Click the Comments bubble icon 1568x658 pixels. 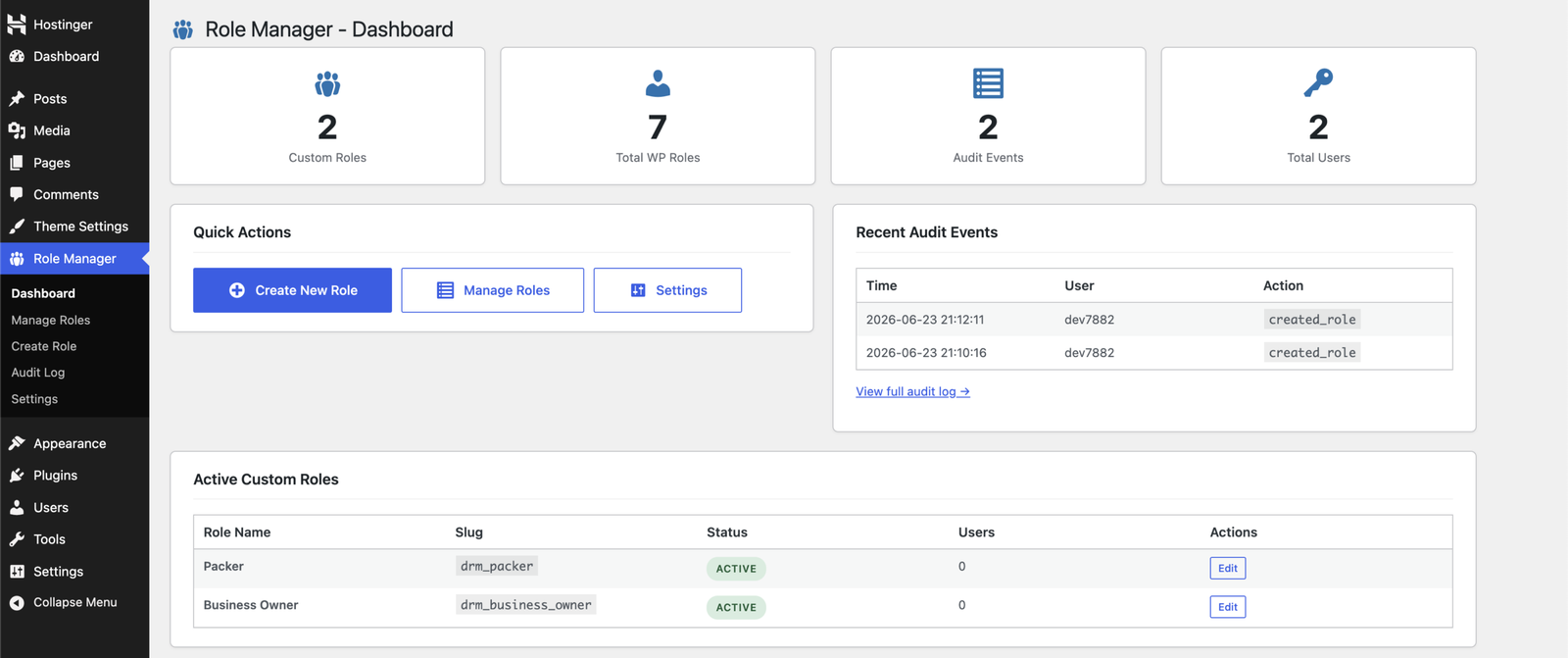click(x=17, y=194)
